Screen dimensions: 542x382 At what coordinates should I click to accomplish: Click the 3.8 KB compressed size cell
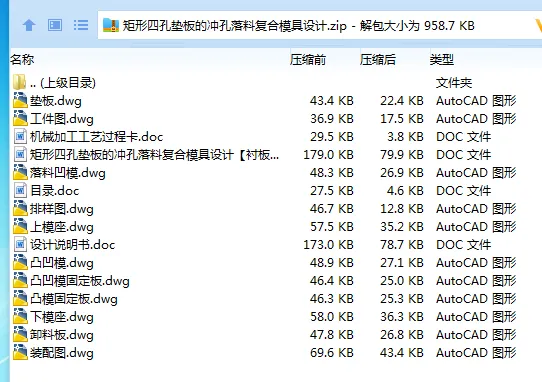[x=405, y=137]
